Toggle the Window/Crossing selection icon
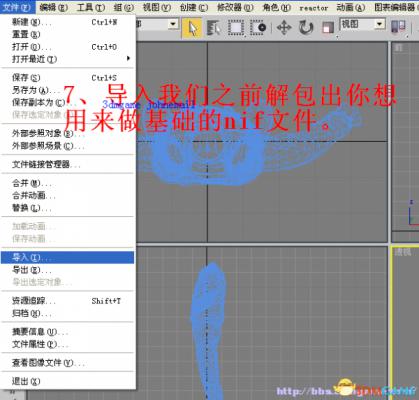 (x=258, y=28)
